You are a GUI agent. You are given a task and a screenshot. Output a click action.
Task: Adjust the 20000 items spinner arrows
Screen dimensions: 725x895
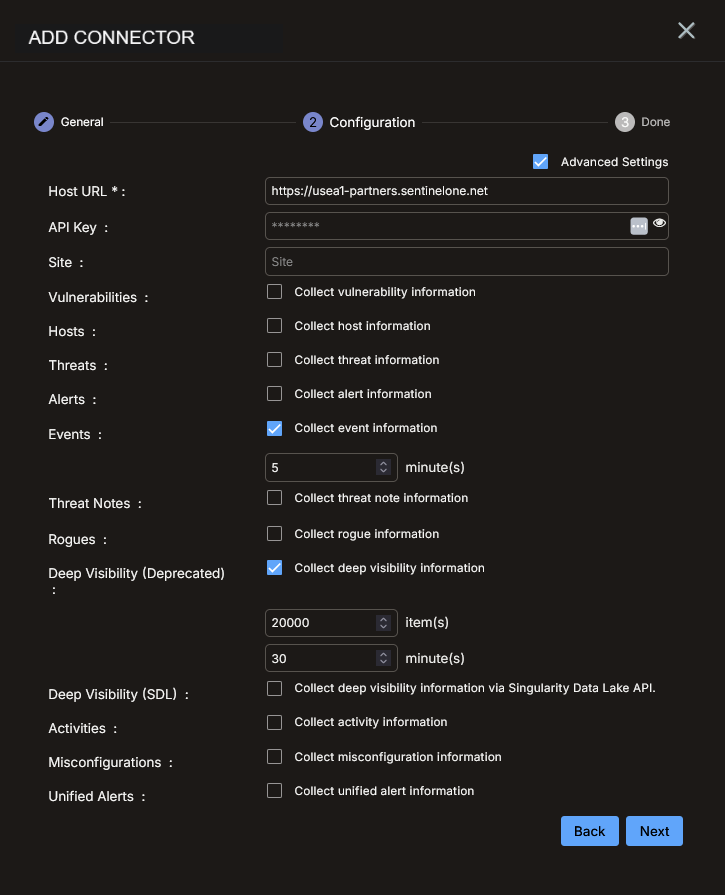click(383, 623)
